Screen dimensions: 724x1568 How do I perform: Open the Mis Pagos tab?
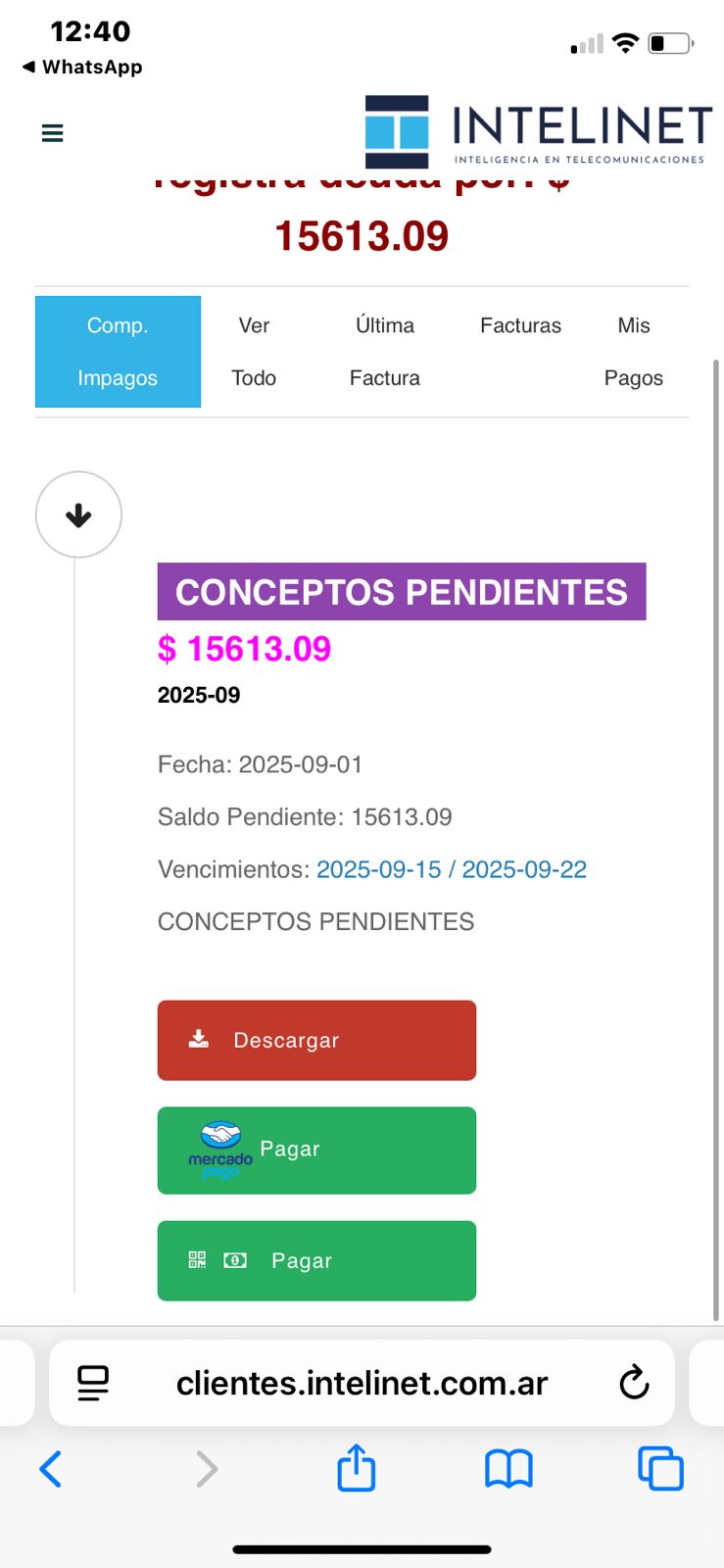(633, 352)
